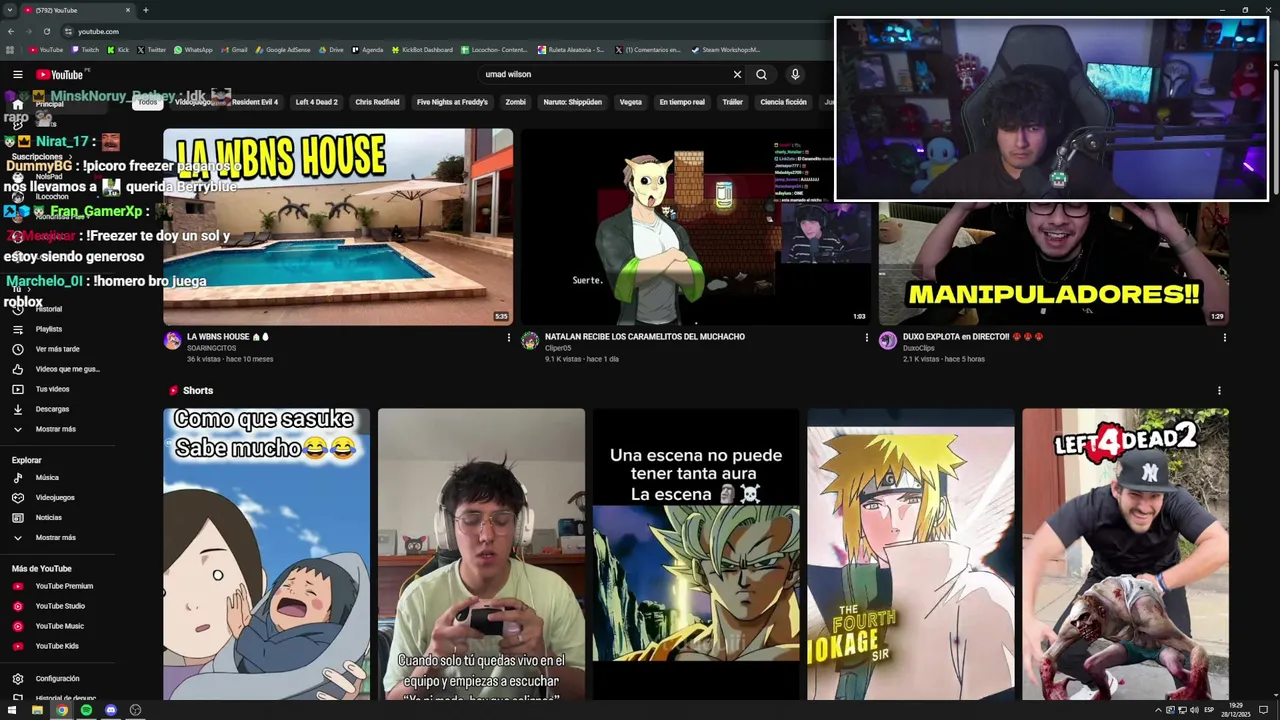The height and width of the screenshot is (720, 1280).
Task: Select the Tráiler chip
Action: click(732, 102)
